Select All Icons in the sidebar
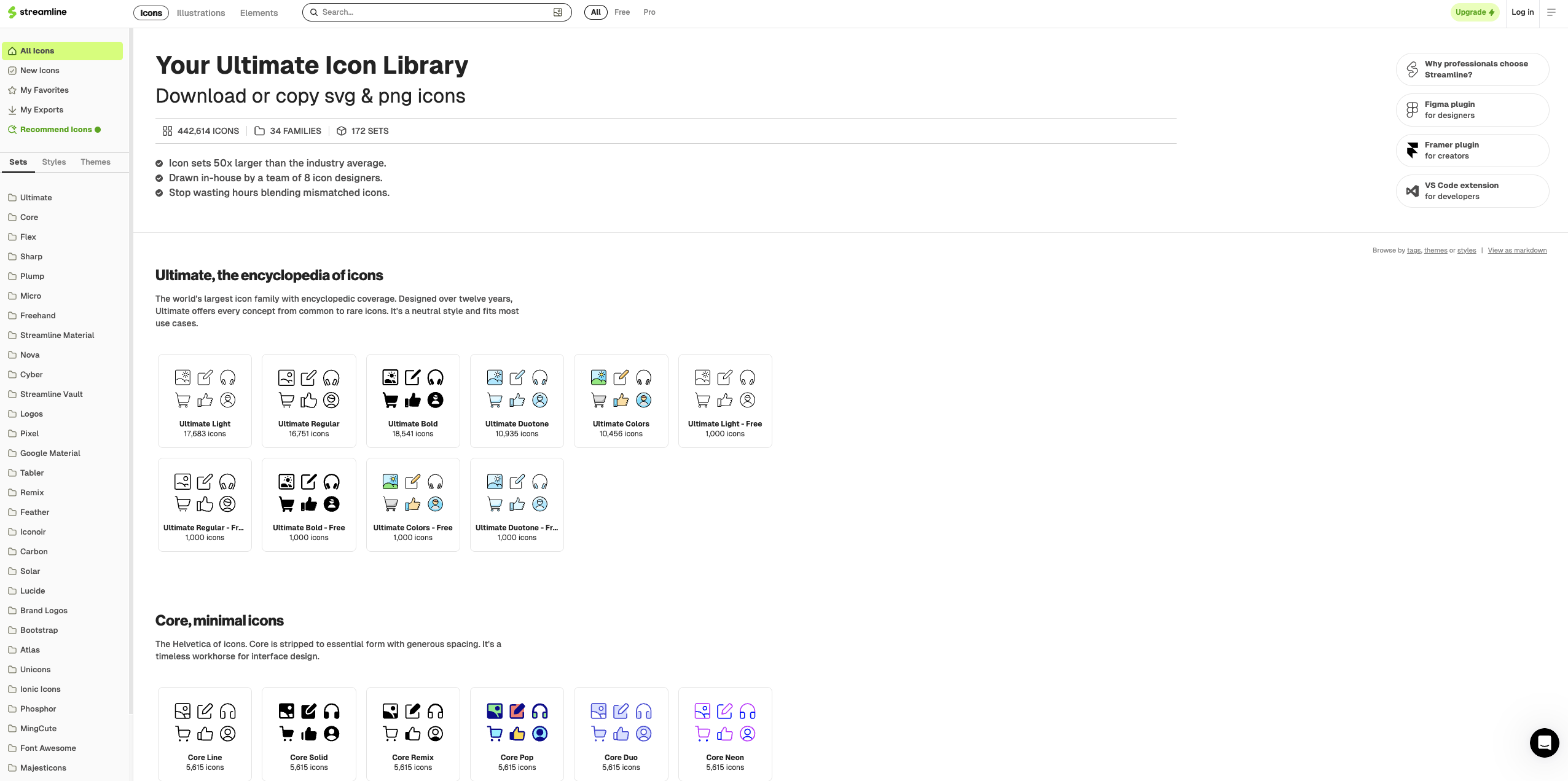The width and height of the screenshot is (1568, 781). tap(62, 51)
